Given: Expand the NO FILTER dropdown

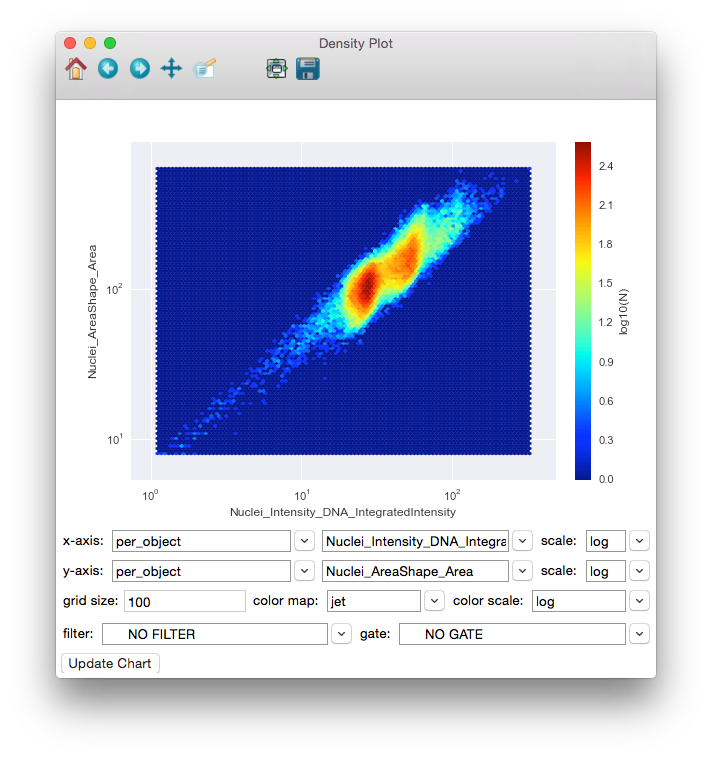Looking at the screenshot, I should click(341, 634).
